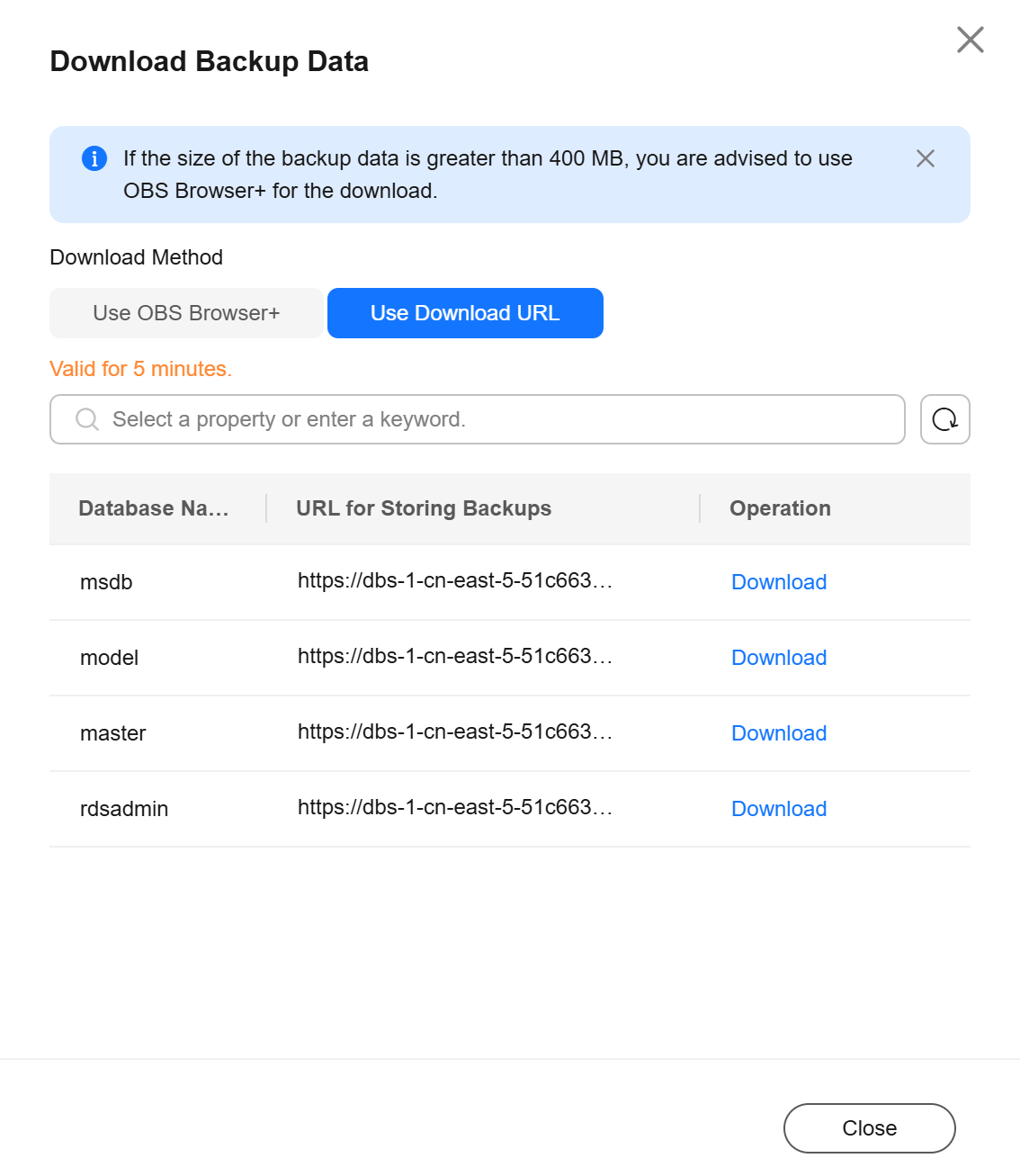
Task: Download the msdb backup
Action: [779, 582]
